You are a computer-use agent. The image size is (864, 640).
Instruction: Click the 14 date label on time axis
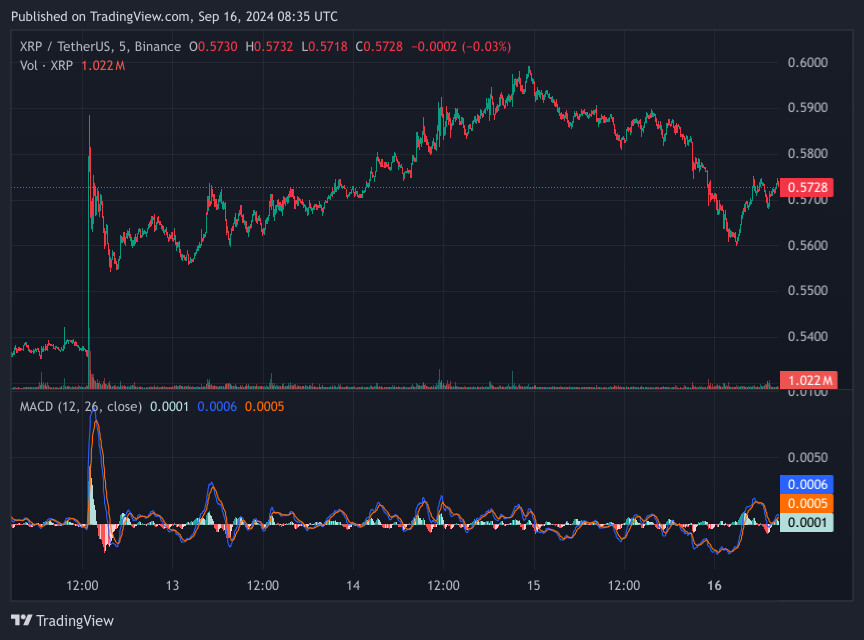(353, 585)
